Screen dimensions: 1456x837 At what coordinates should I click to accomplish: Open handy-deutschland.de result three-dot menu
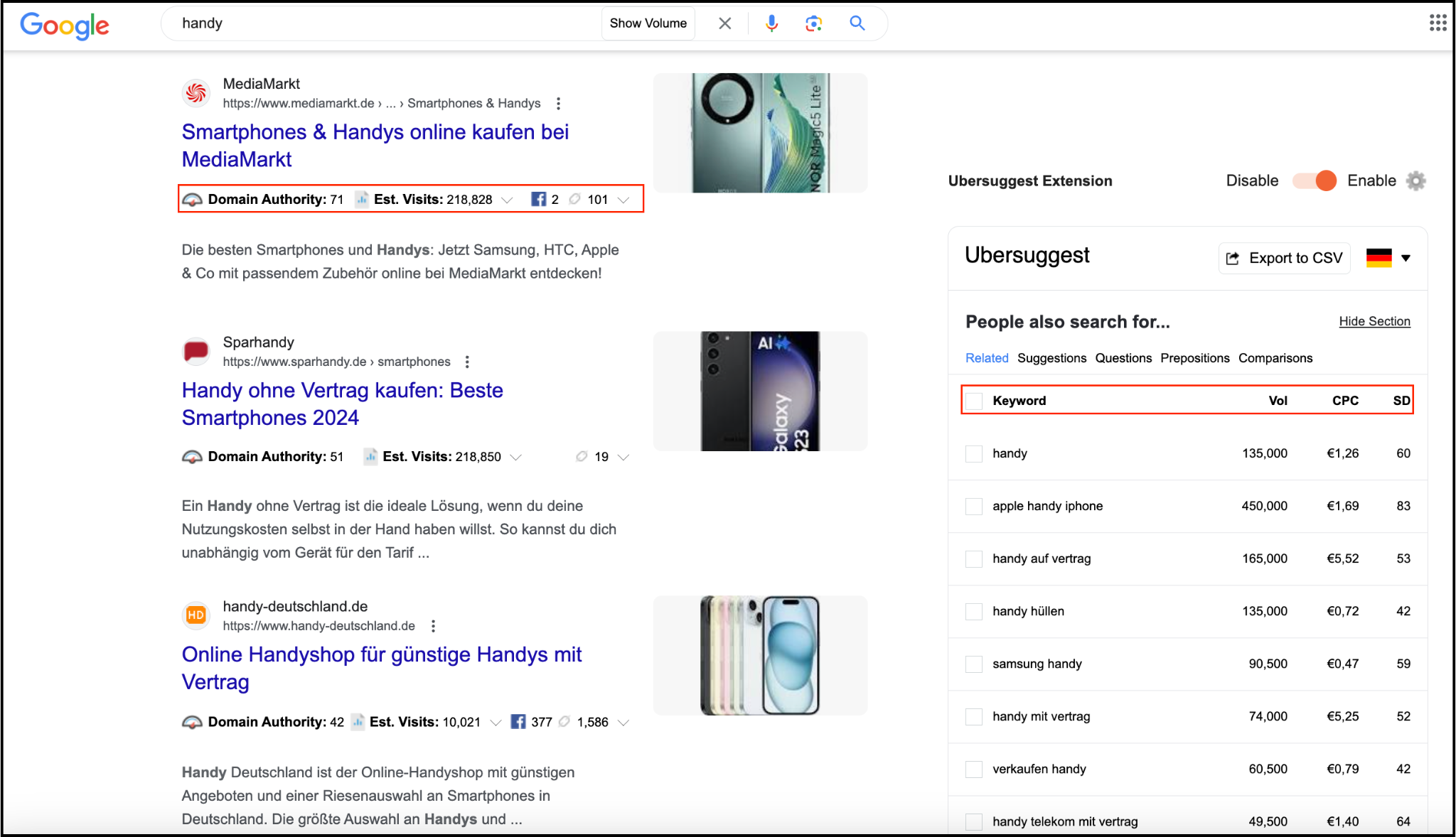coord(433,626)
